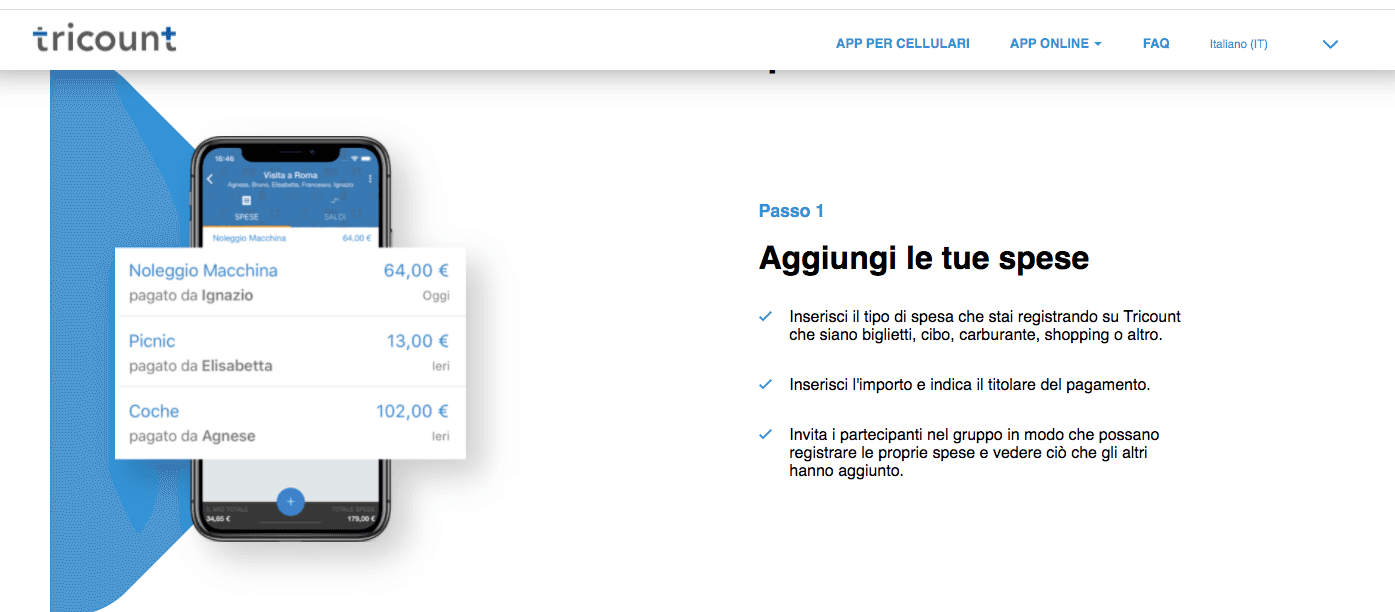Click checkmark beside 'Inserisci l'importo'
1395x612 pixels.
tap(766, 384)
